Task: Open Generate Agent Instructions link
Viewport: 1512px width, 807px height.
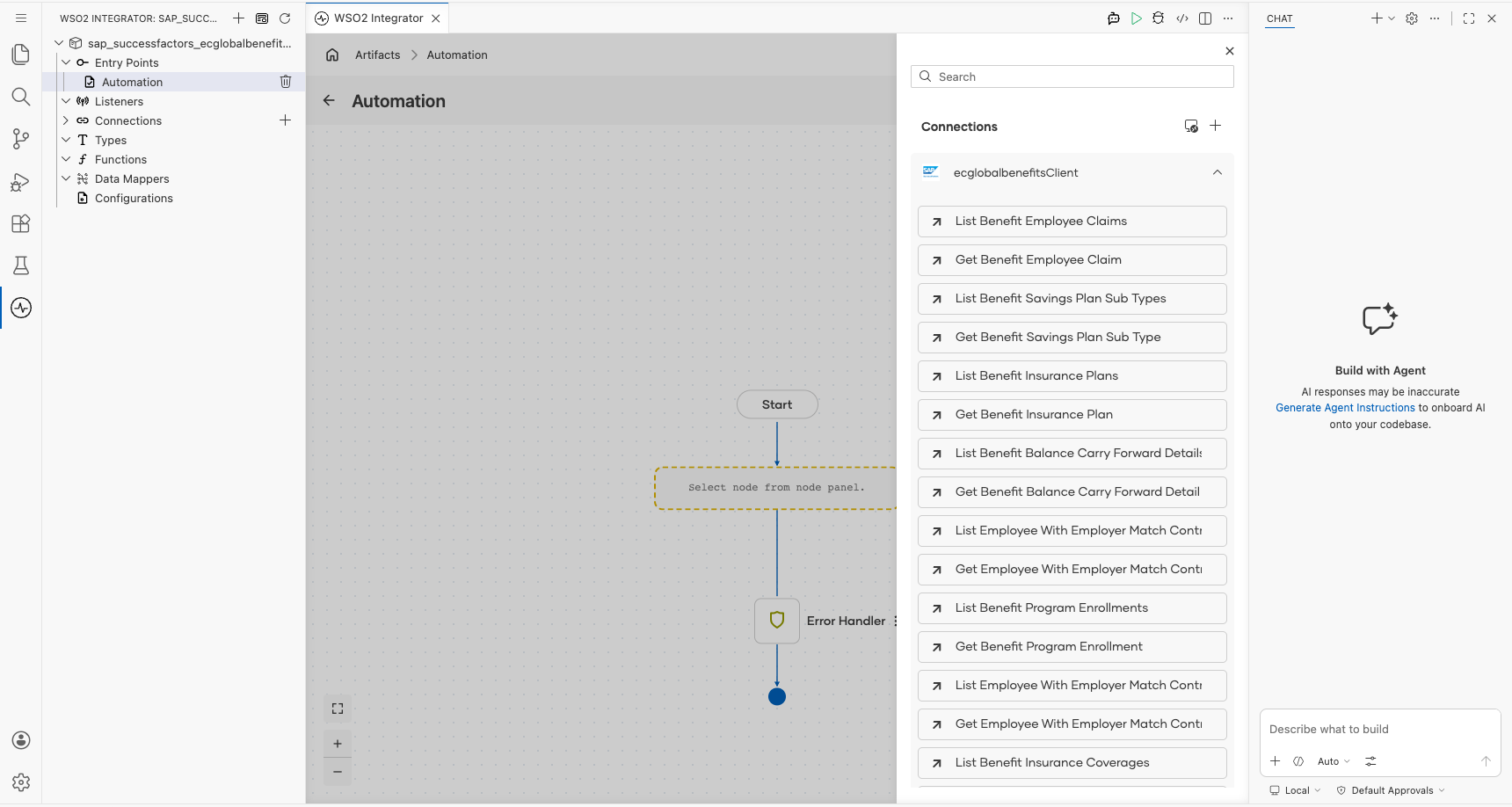Action: point(1345,408)
